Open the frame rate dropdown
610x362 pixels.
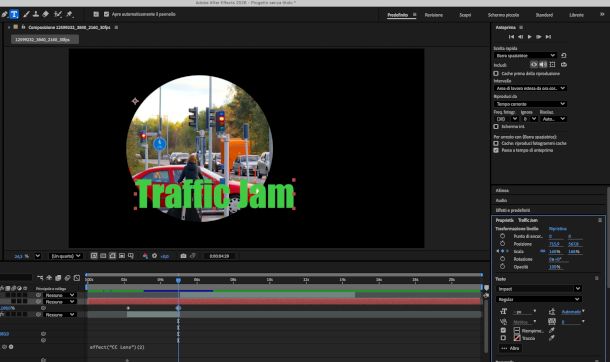pyautogui.click(x=507, y=119)
